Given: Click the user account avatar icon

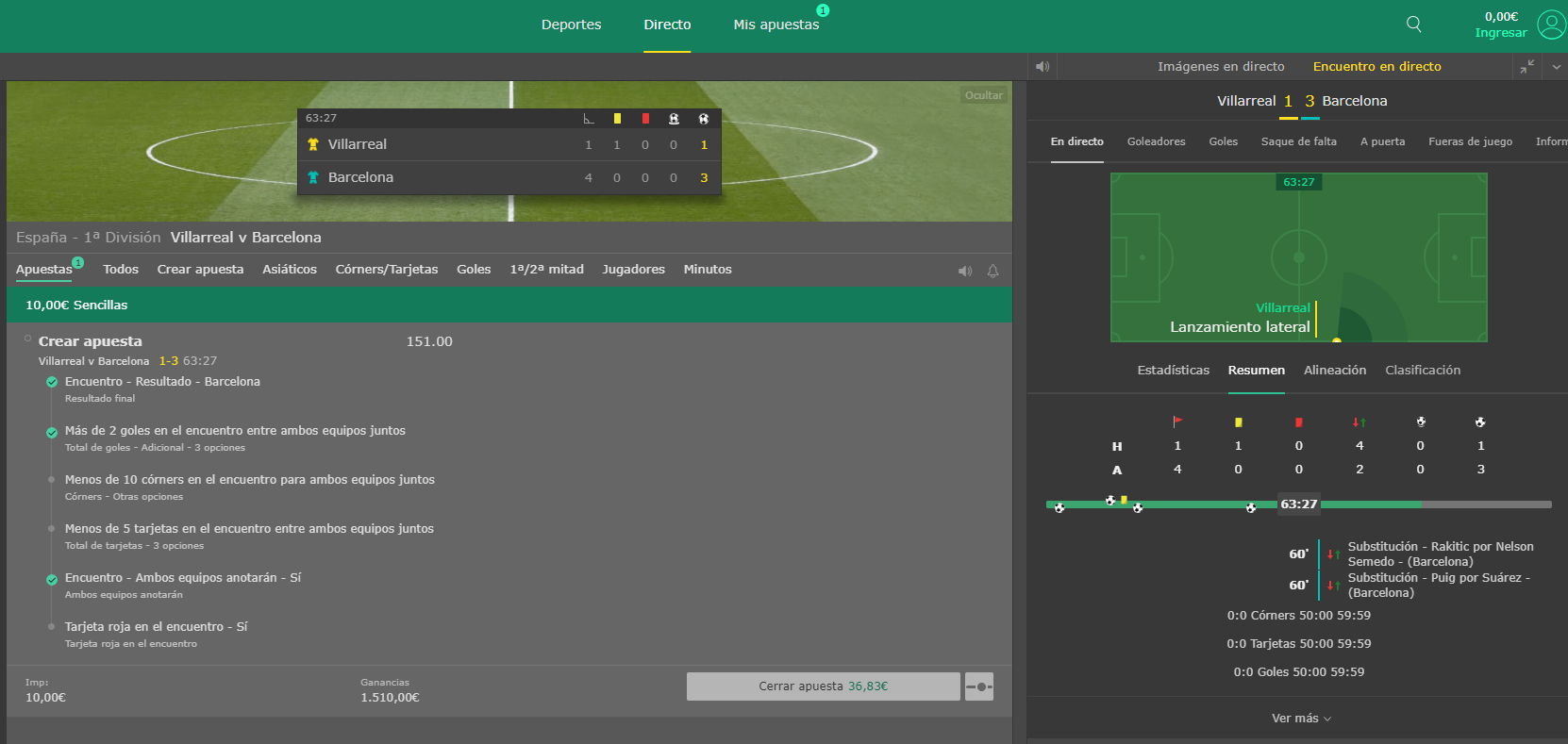Looking at the screenshot, I should coord(1551,25).
